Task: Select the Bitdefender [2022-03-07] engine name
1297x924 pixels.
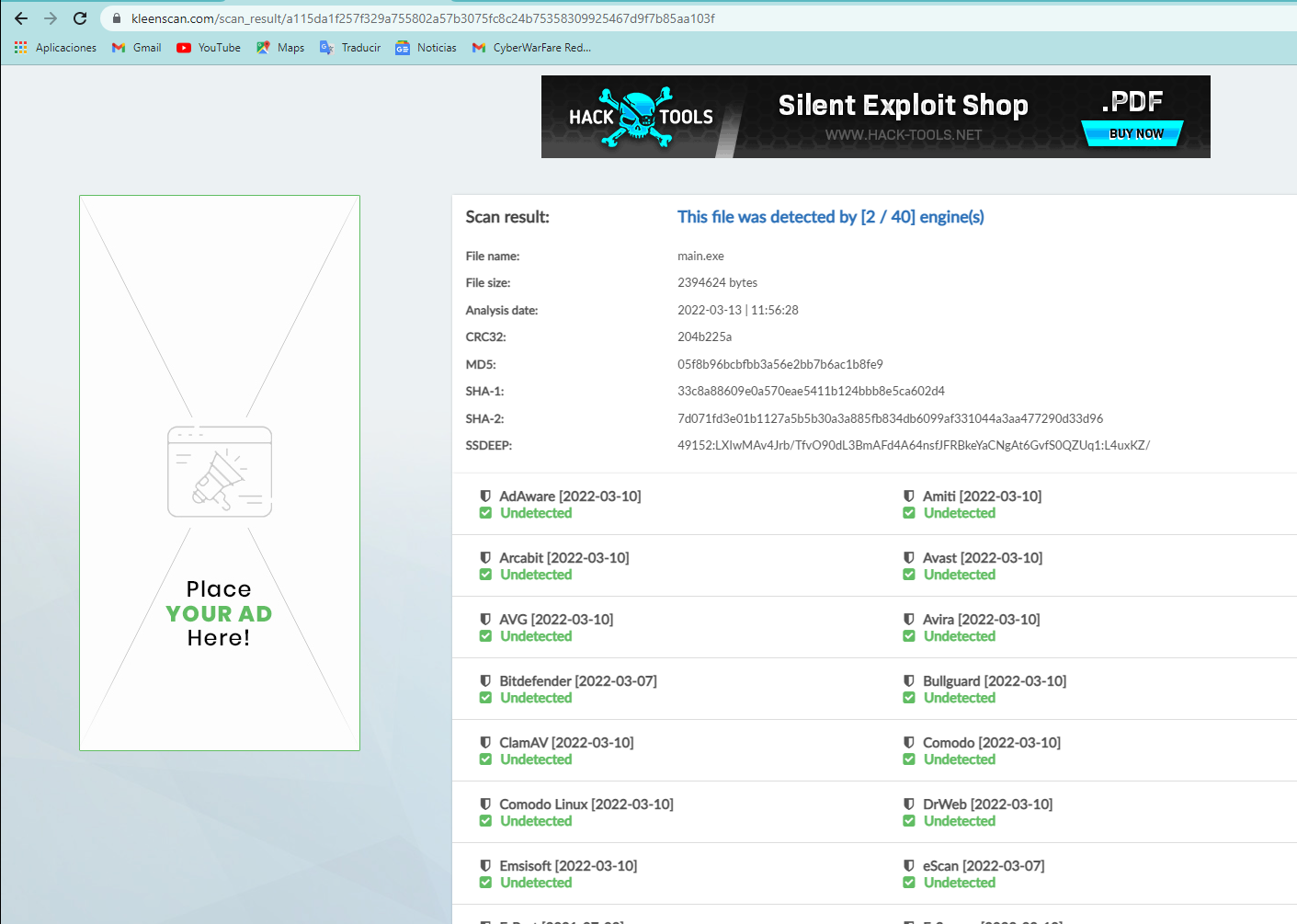Action: click(578, 681)
